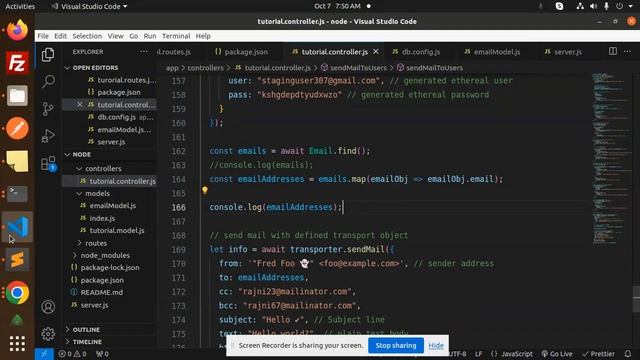Open the Show Applications grid
Screen dimensions: 640x360
tap(17, 344)
